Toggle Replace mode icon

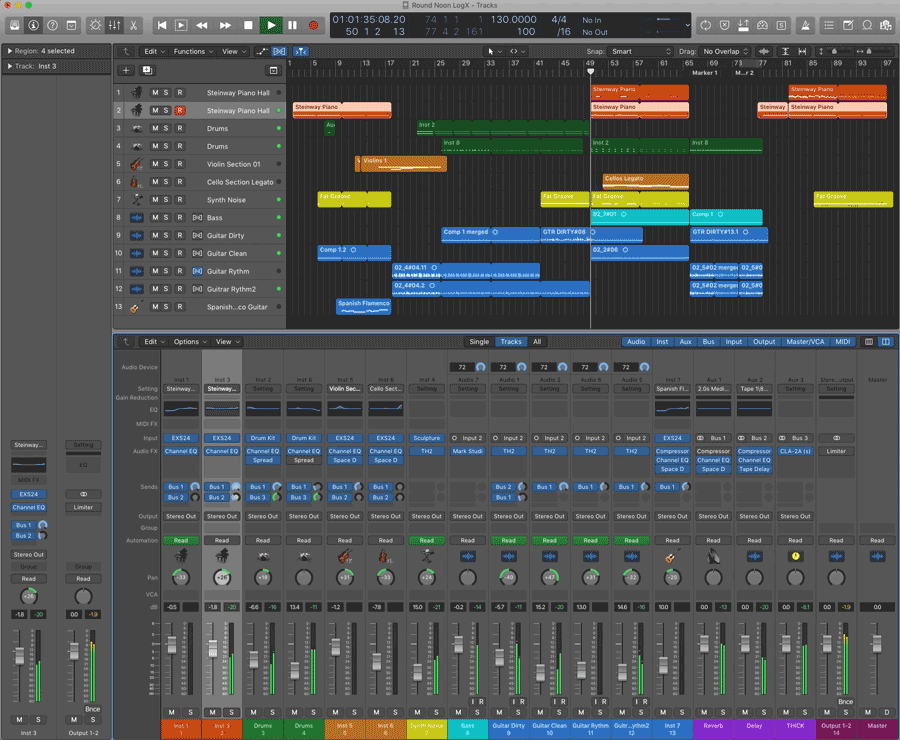[724, 25]
